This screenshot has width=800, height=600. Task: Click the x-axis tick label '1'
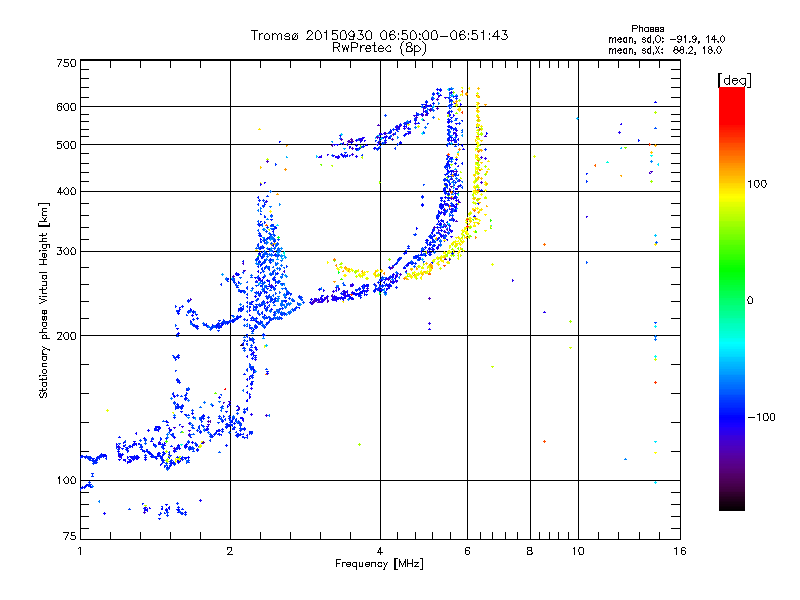80,551
